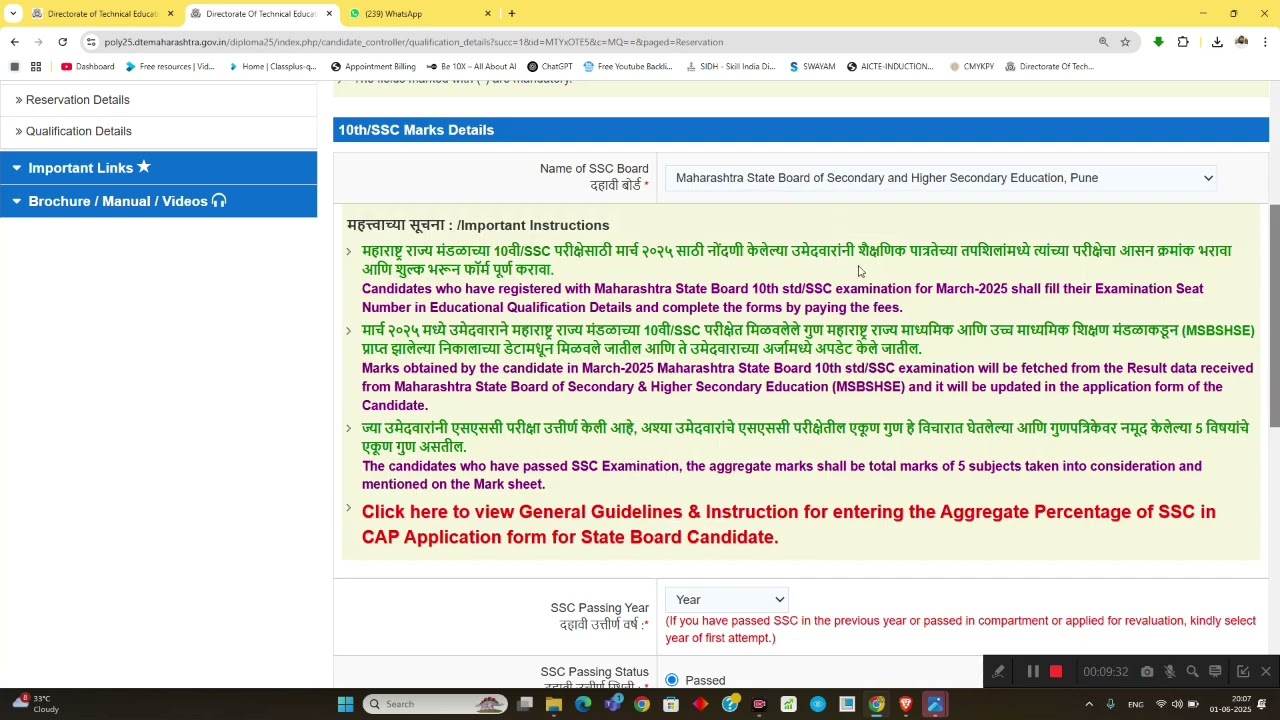
Task: Open a new browser tab
Action: tap(512, 14)
